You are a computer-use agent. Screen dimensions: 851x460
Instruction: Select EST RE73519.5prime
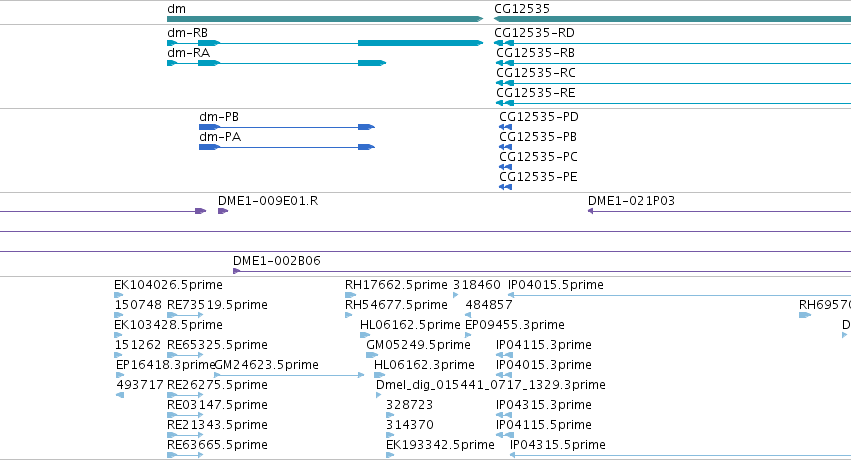[217, 305]
